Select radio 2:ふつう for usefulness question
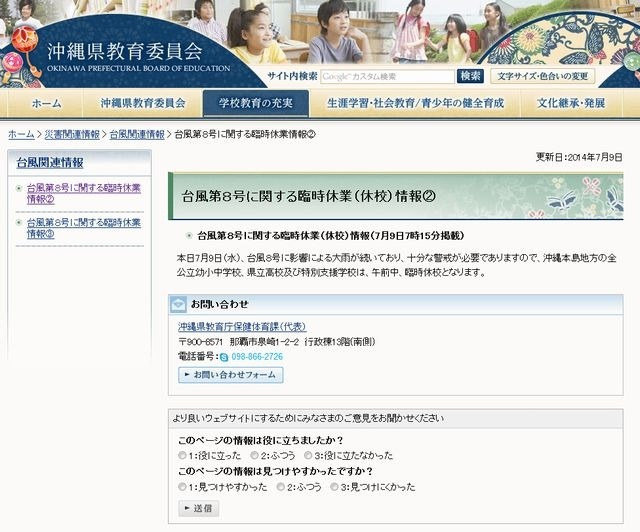The height and width of the screenshot is (532, 640). 254,455
